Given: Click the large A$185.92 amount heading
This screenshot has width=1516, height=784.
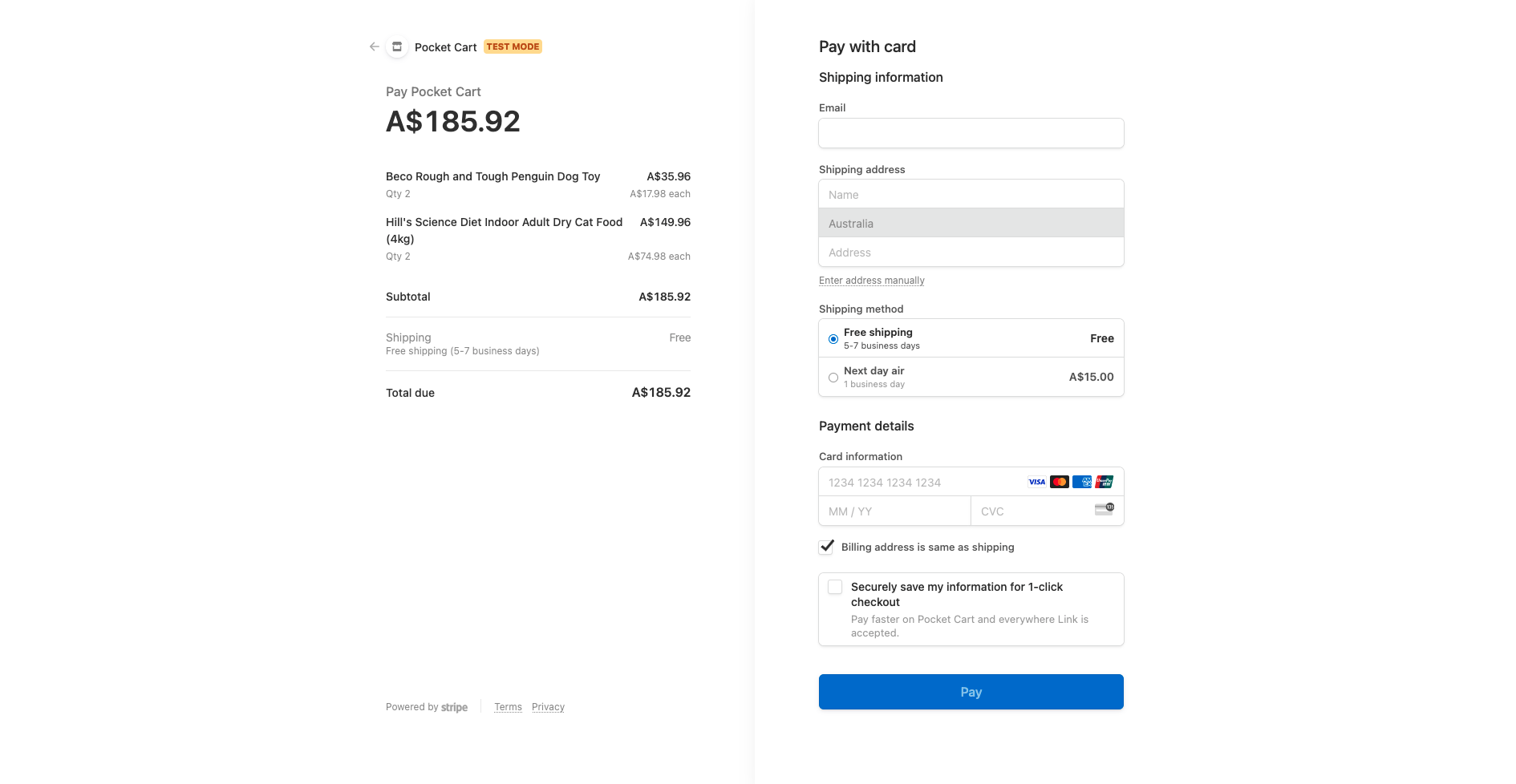Looking at the screenshot, I should 453,122.
